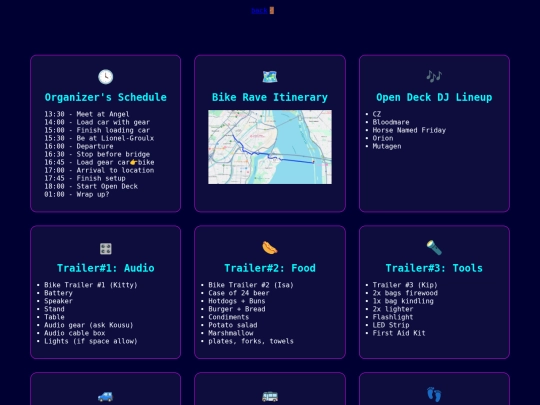Click 'Horse Named Friday' in the lineup
The height and width of the screenshot is (405, 540).
409,130
